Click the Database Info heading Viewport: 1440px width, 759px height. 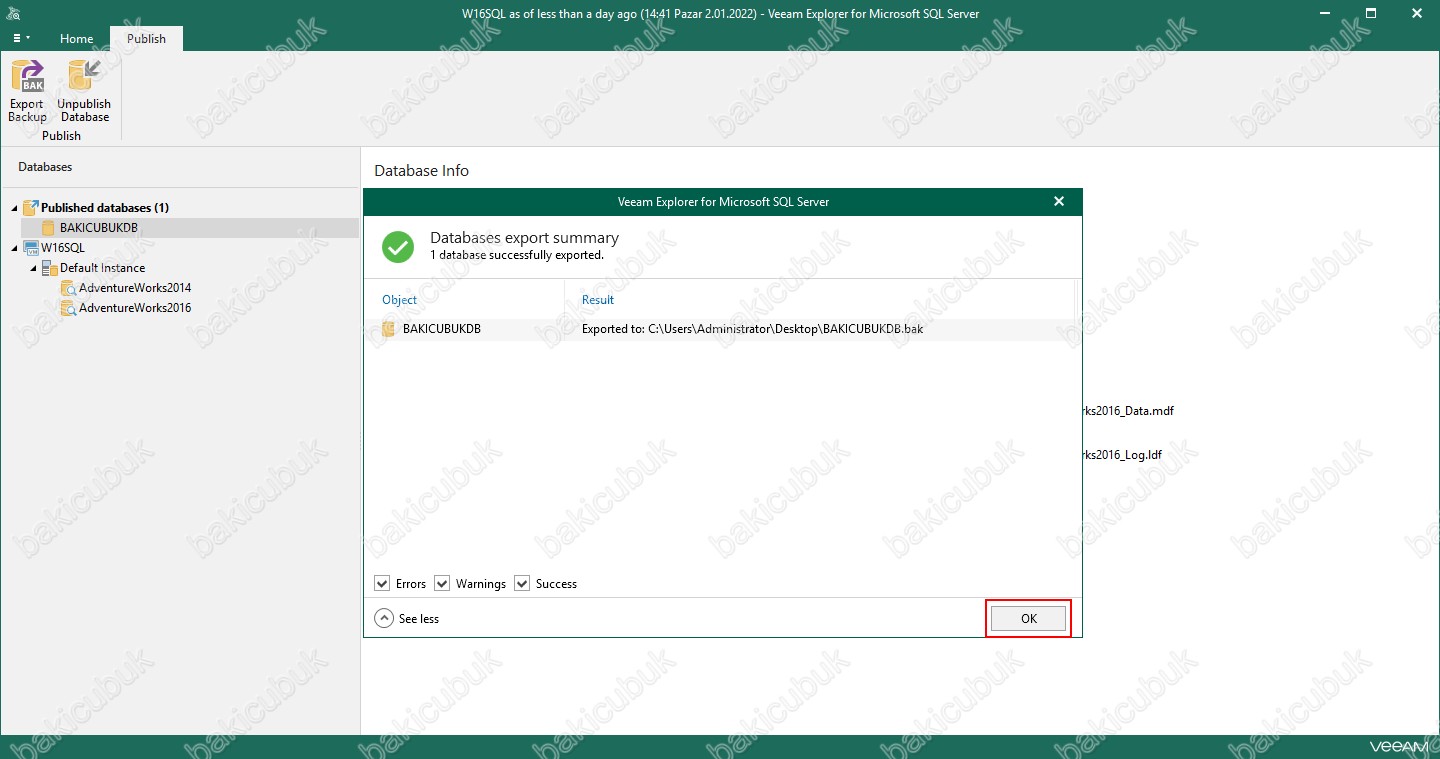point(421,171)
